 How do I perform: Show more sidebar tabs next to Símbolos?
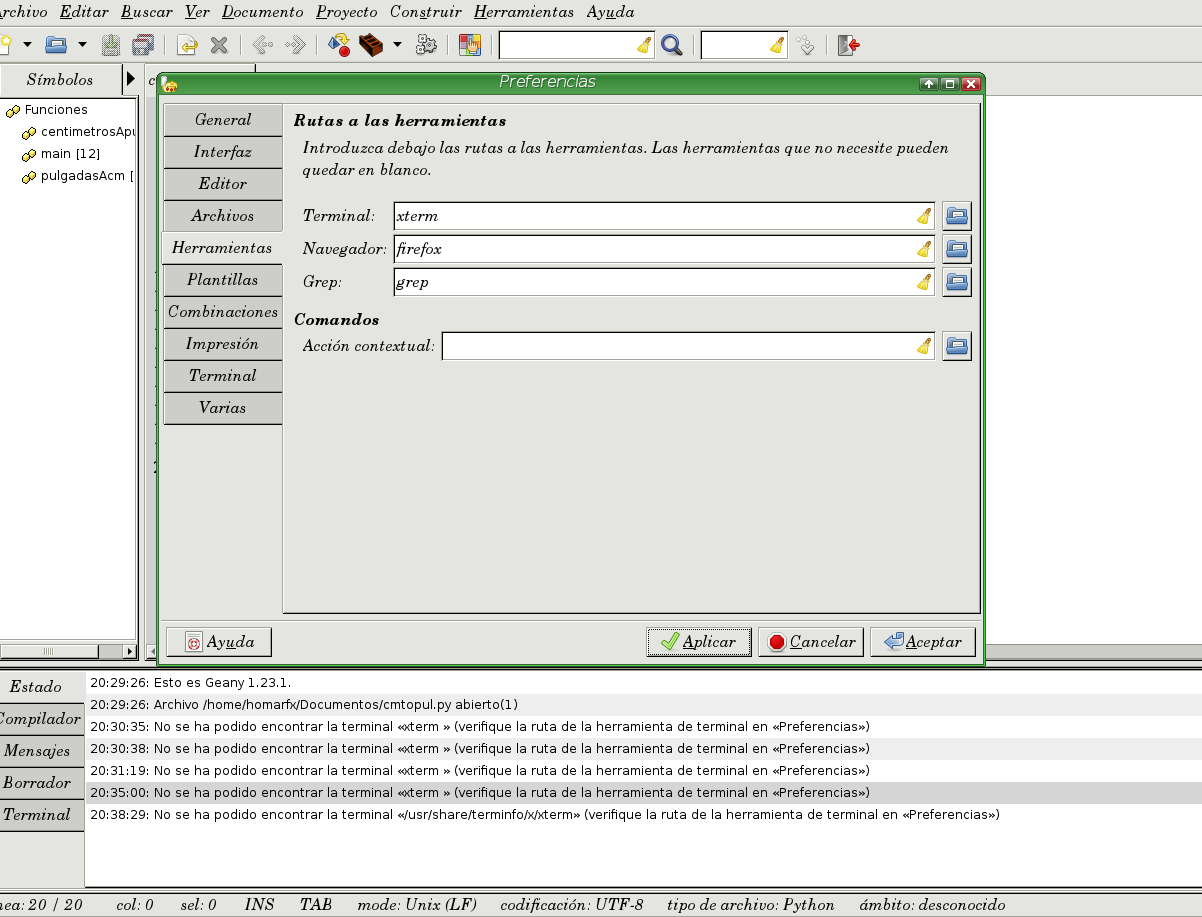click(131, 79)
